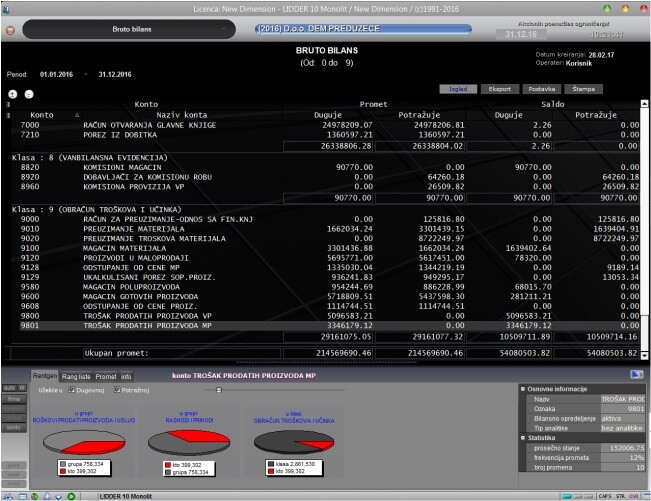Select row 8820 KOMISIONI MAGACIN
651x501 pixels.
[x=329, y=167]
